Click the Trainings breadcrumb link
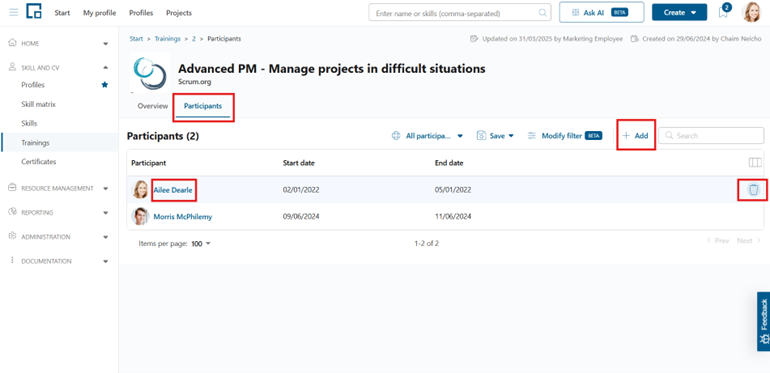This screenshot has width=770, height=373. click(167, 38)
